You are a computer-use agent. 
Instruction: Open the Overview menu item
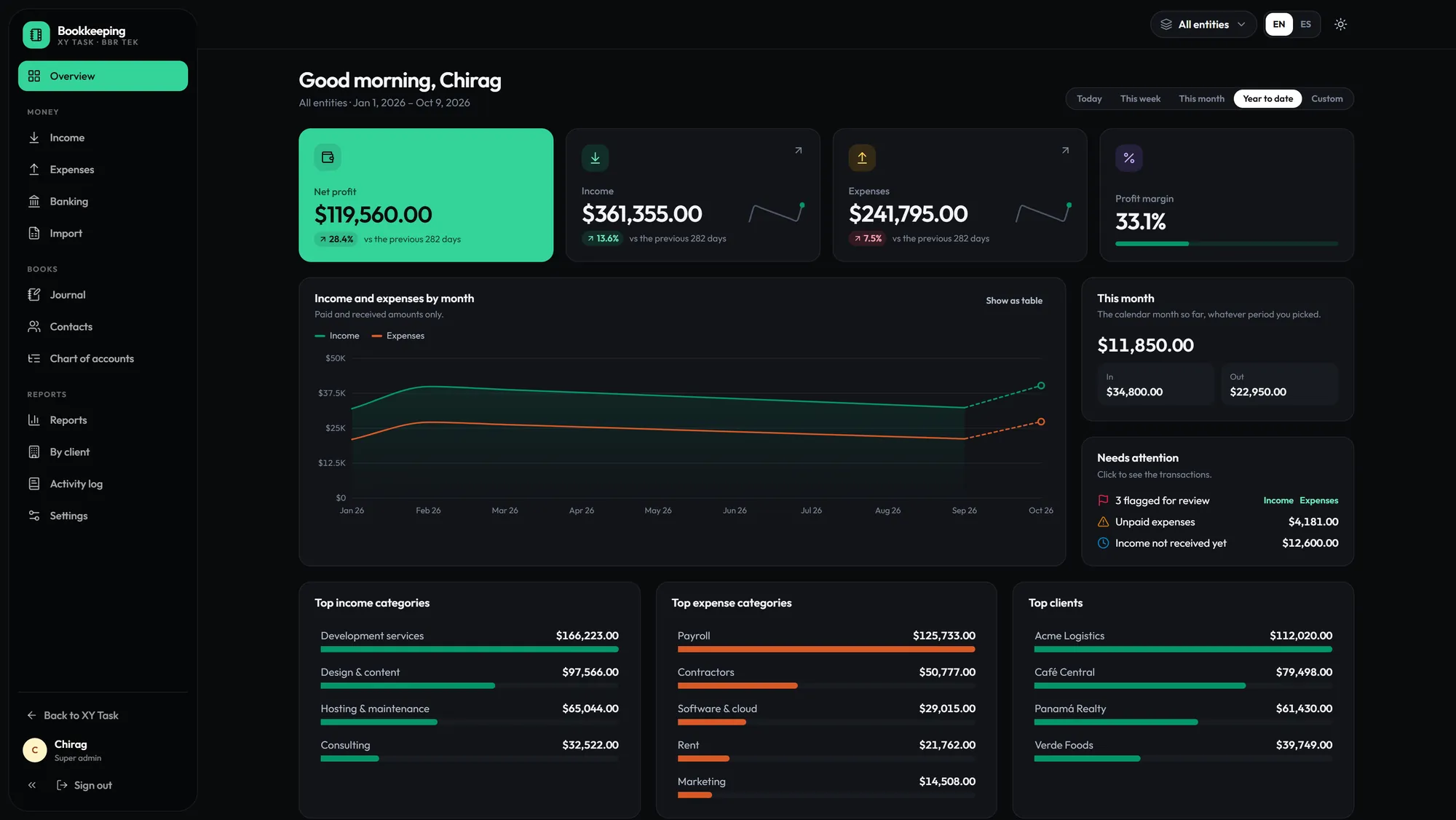click(x=103, y=76)
